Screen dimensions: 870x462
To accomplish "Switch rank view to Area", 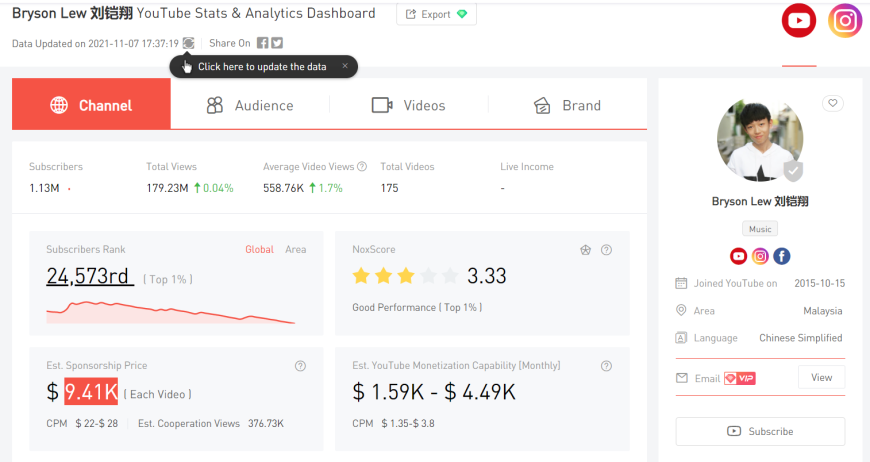I will point(296,250).
